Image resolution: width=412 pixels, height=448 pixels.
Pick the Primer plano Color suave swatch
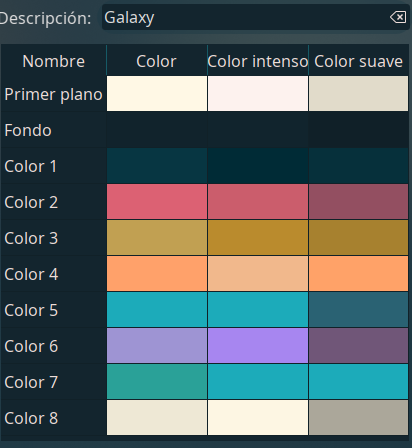359,93
